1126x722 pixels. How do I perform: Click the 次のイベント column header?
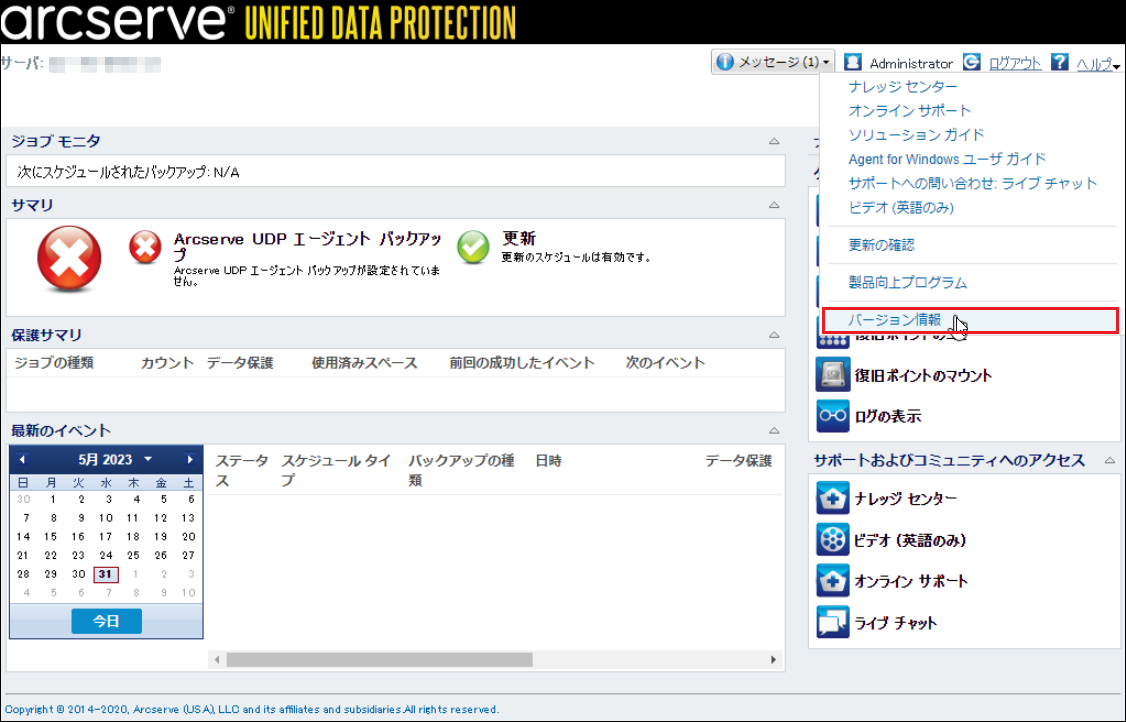pos(665,363)
